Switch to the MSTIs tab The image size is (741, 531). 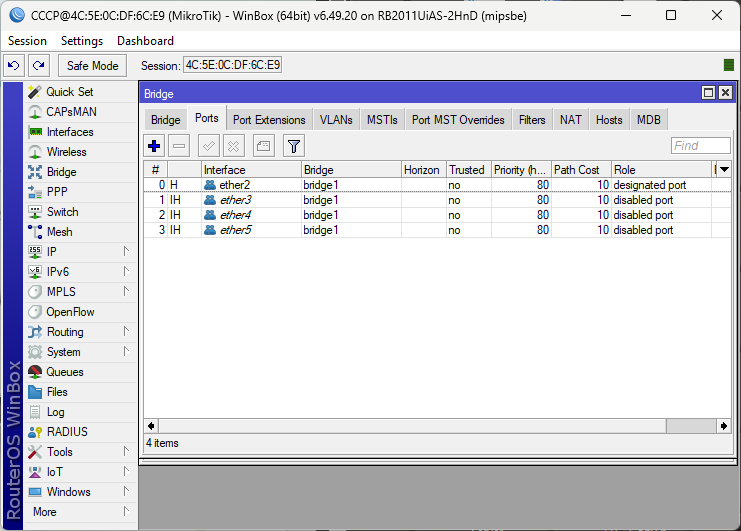[x=382, y=120]
